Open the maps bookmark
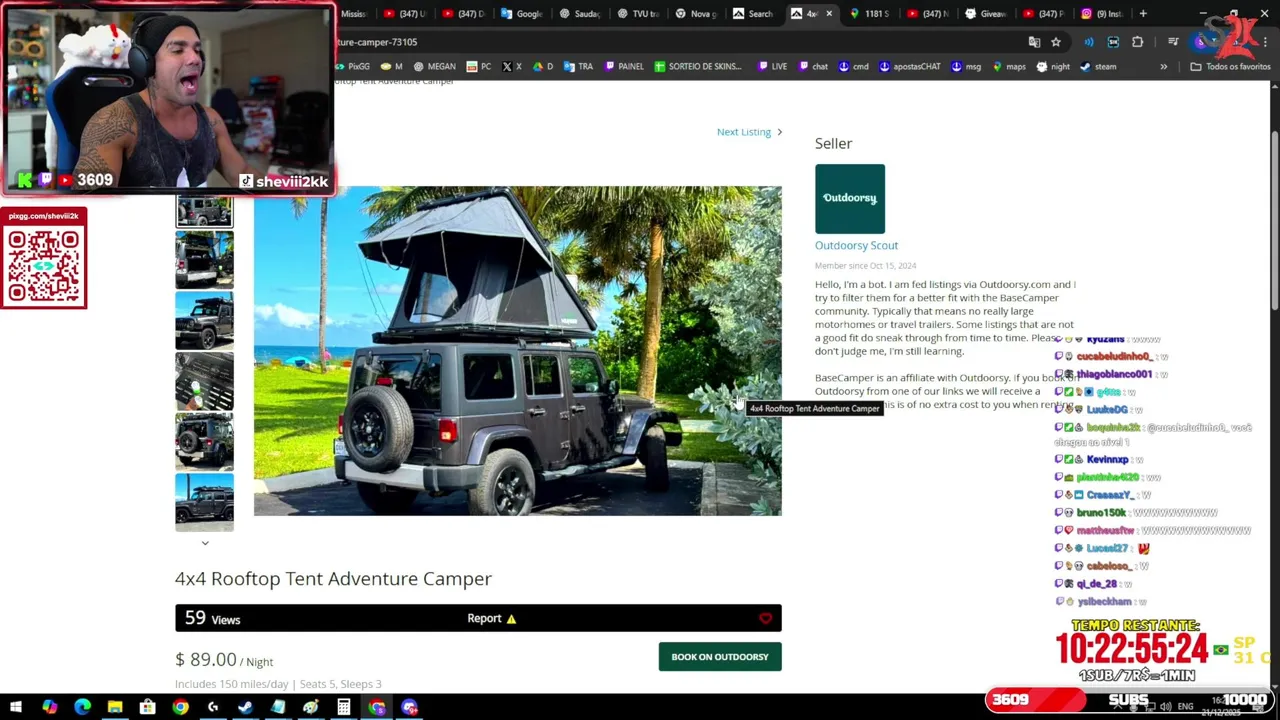The width and height of the screenshot is (1280, 720). click(1008, 67)
